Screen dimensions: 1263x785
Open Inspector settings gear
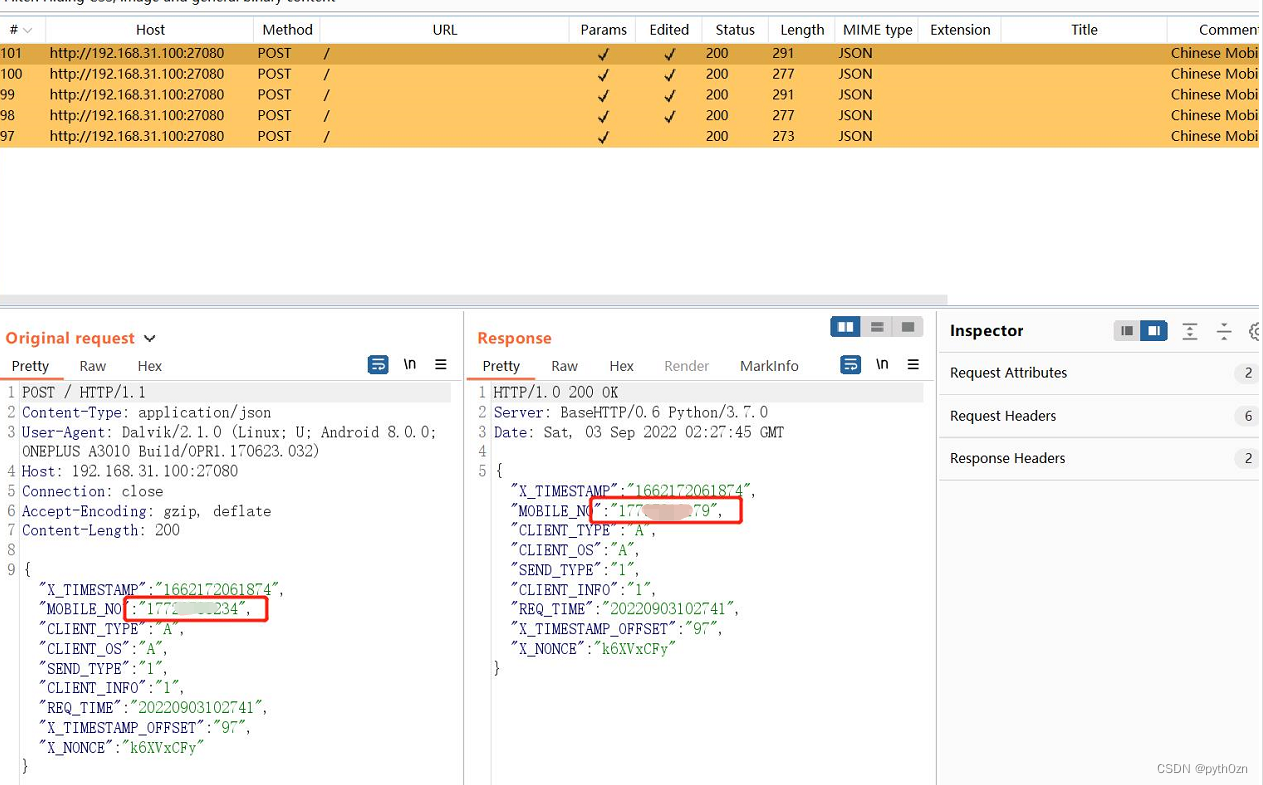1255,331
